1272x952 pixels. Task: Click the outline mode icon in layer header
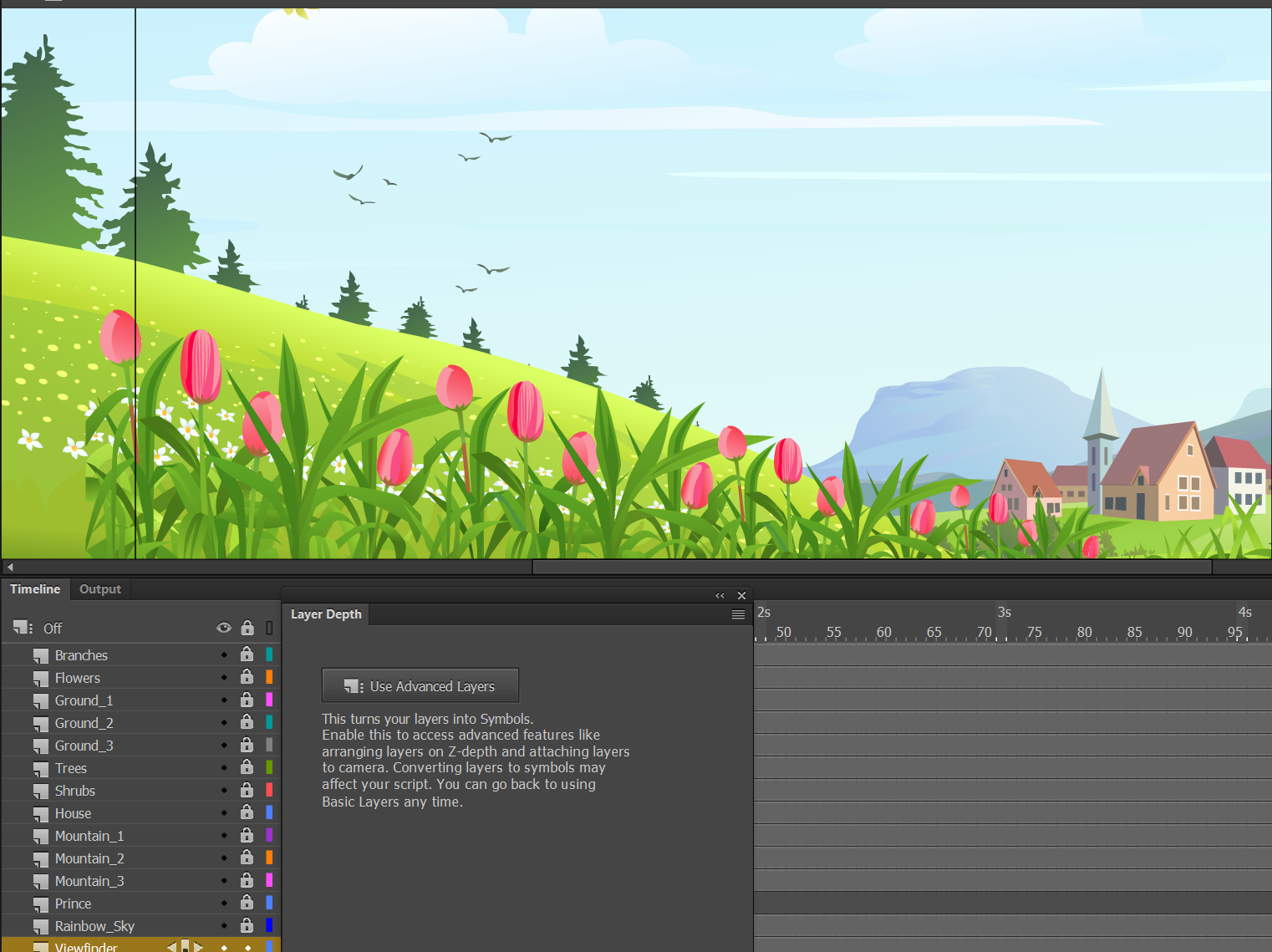tap(268, 628)
